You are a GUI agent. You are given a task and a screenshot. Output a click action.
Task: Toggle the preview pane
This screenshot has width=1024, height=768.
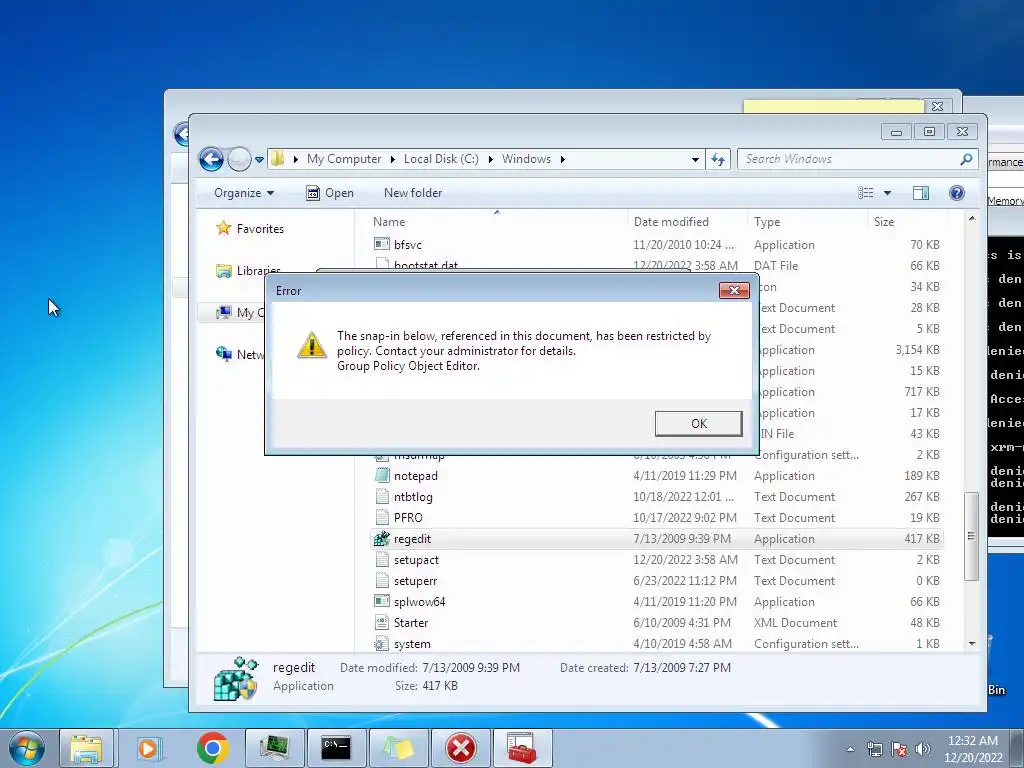click(x=921, y=193)
